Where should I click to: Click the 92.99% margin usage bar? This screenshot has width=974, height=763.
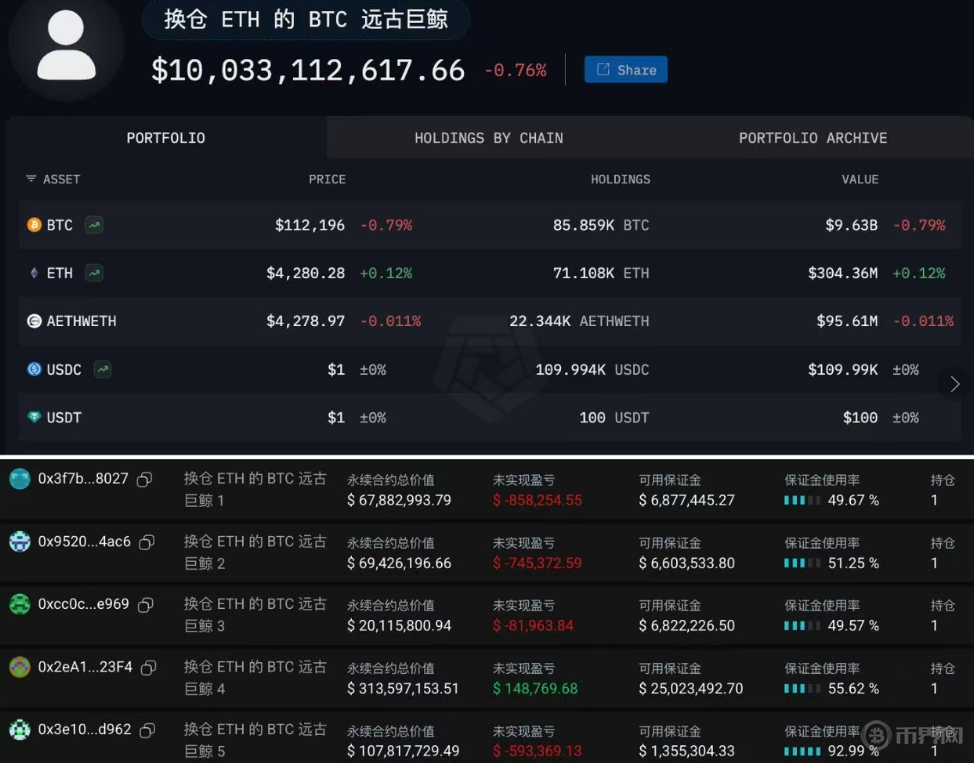(801, 751)
